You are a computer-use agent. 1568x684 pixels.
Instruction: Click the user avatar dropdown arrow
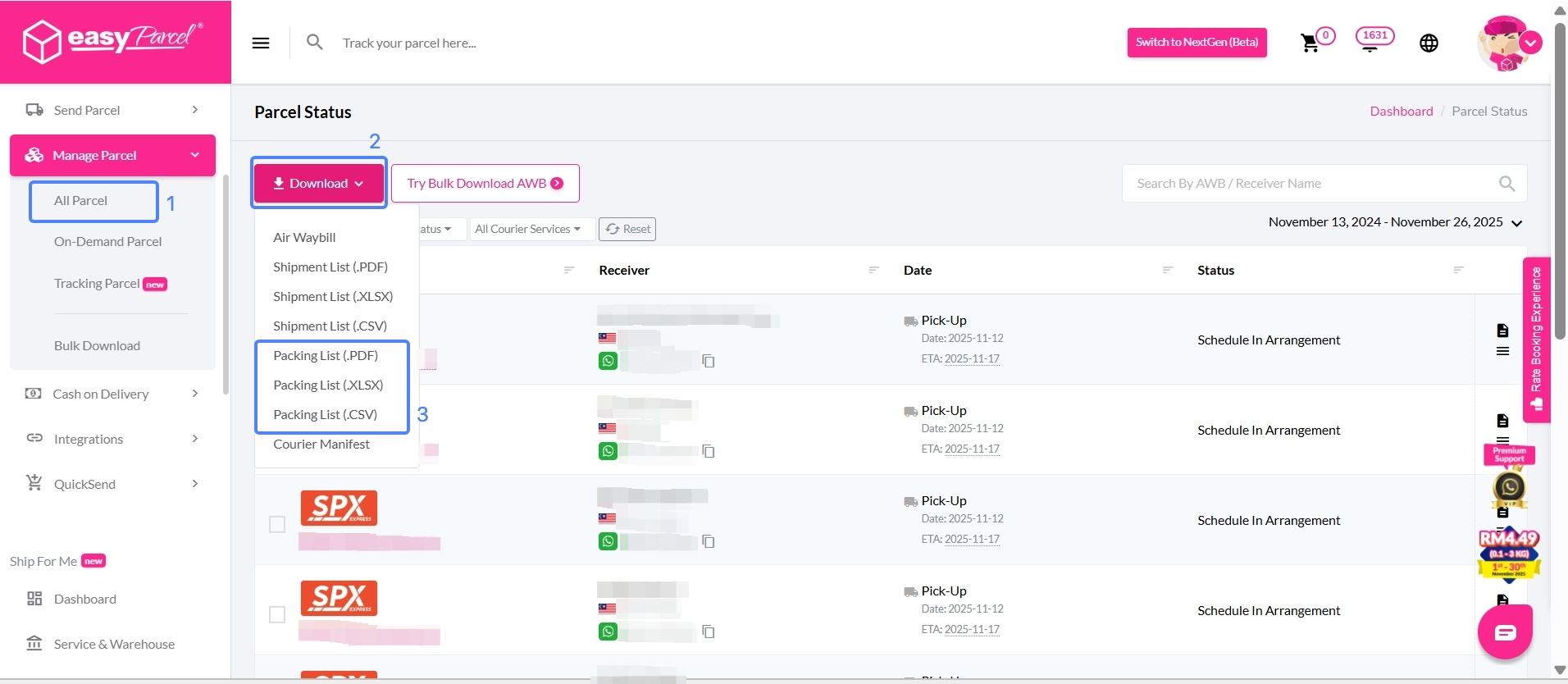click(x=1530, y=43)
